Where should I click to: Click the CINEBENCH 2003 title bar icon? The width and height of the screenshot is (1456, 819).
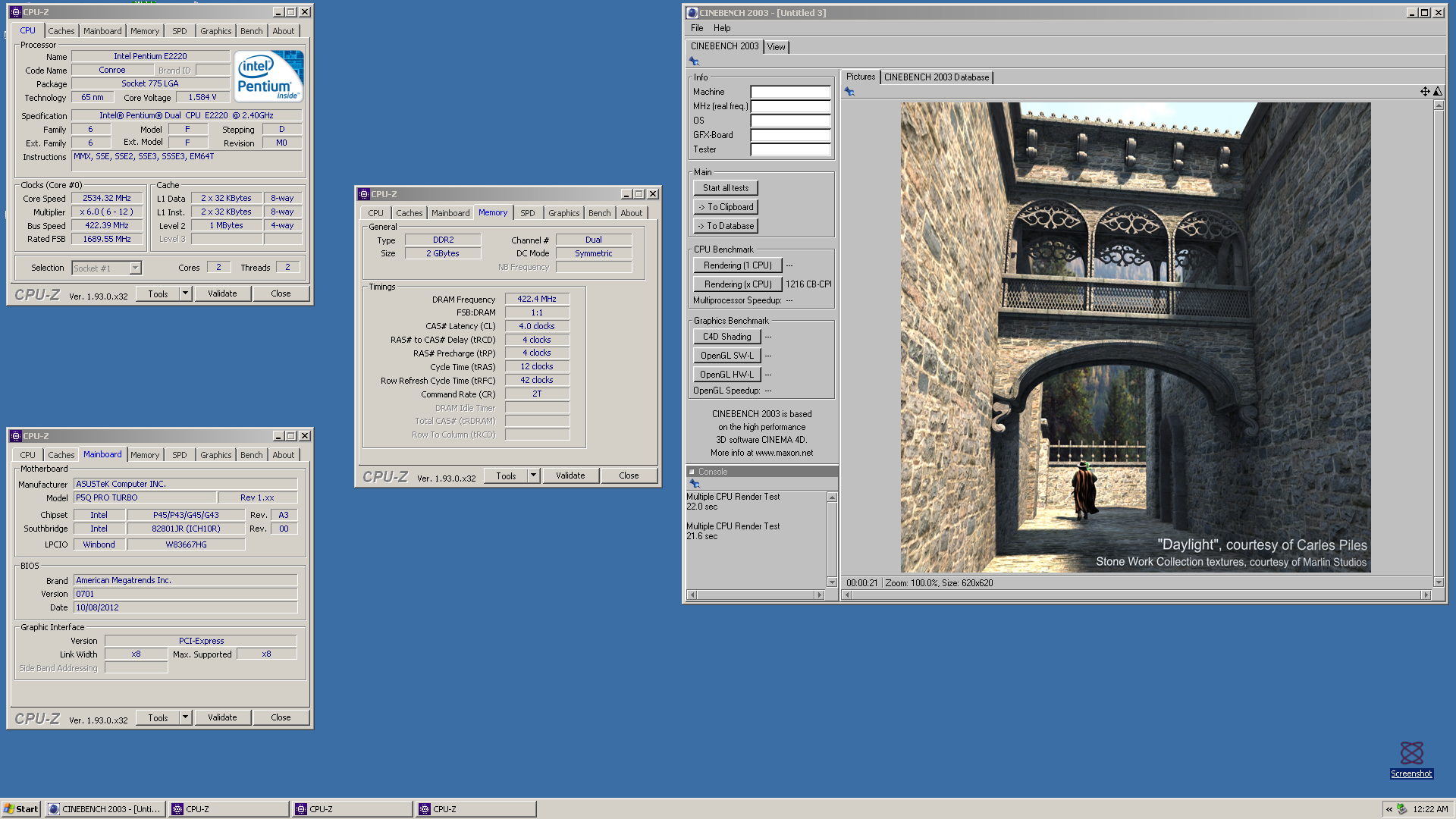click(692, 13)
